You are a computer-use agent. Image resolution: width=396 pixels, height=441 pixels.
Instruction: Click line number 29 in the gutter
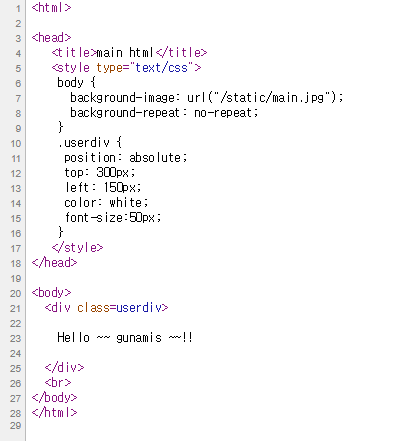tap(16, 425)
